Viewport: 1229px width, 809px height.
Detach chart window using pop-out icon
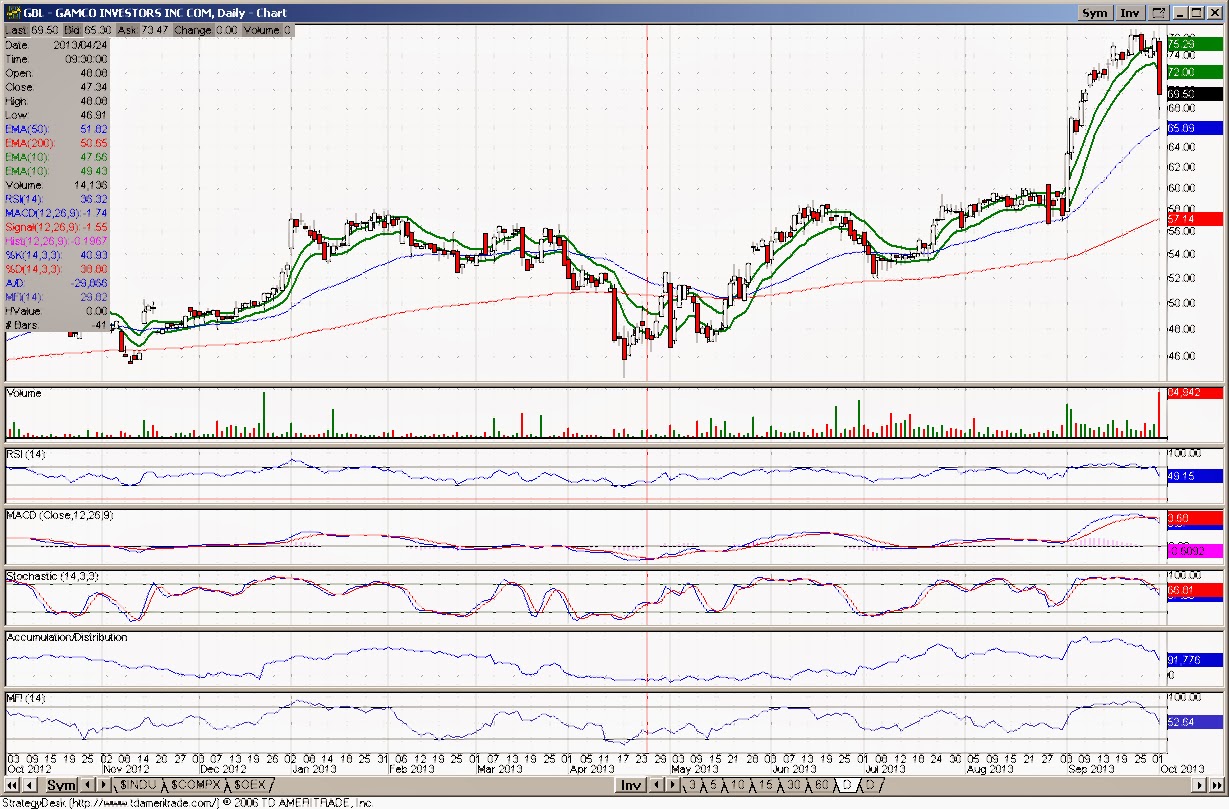[1158, 12]
